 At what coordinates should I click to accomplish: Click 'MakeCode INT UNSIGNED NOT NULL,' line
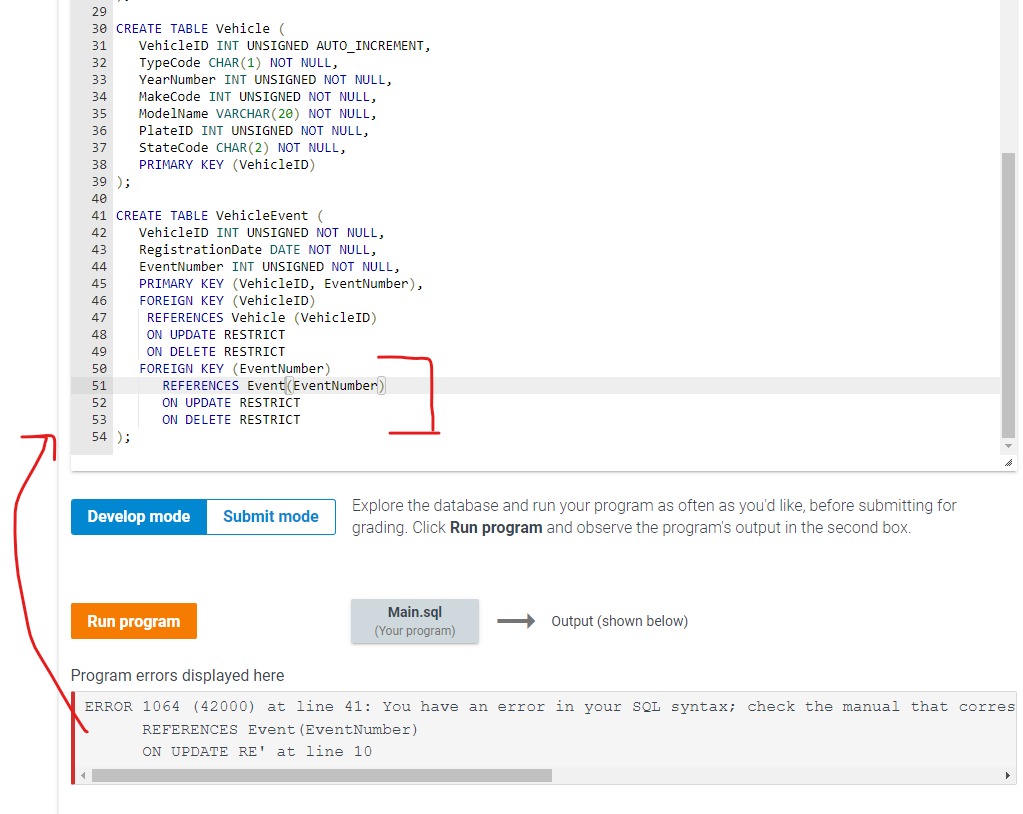tap(258, 97)
